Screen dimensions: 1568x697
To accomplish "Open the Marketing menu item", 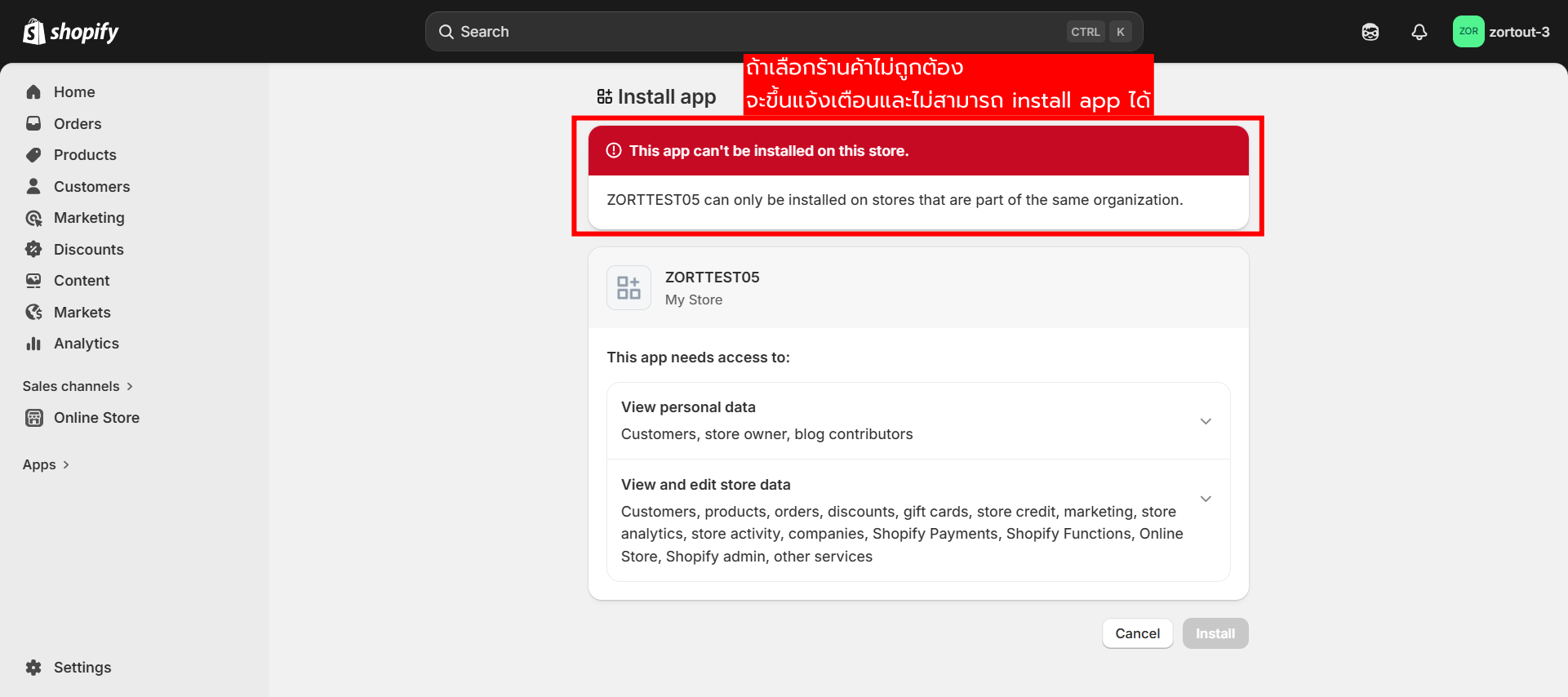I will tap(89, 218).
